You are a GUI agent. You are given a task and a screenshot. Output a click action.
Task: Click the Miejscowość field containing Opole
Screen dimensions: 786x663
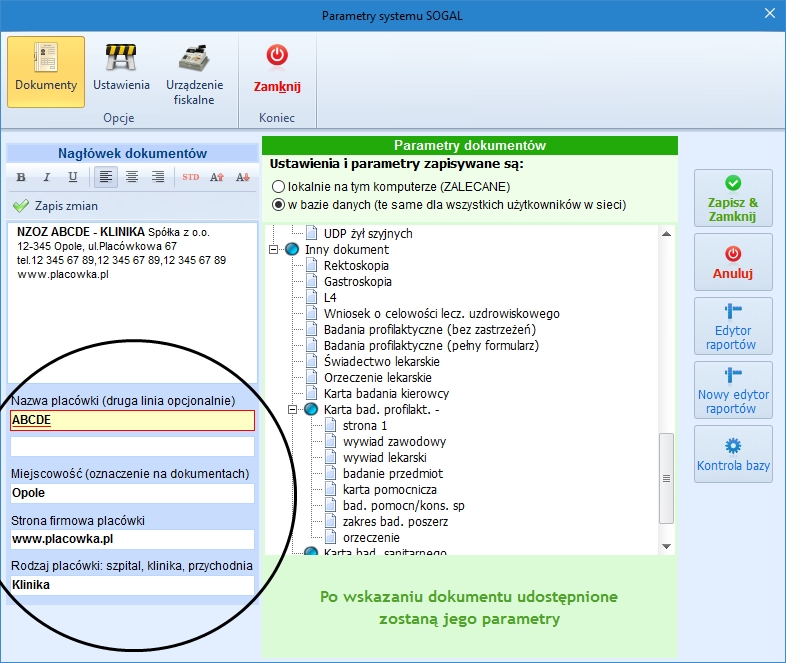(x=132, y=493)
